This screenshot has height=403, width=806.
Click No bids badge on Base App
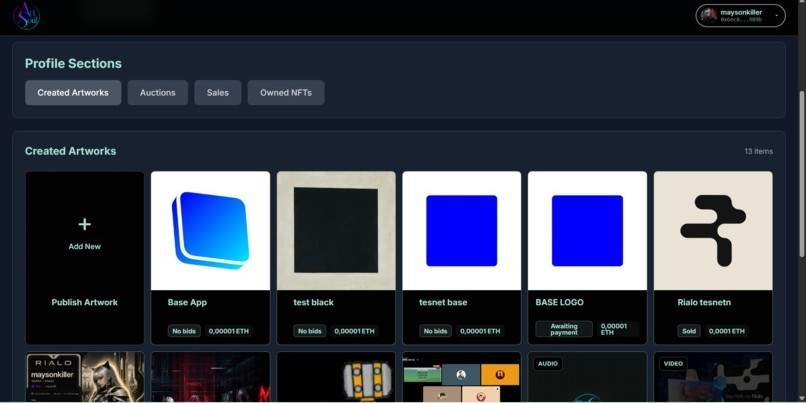[184, 331]
